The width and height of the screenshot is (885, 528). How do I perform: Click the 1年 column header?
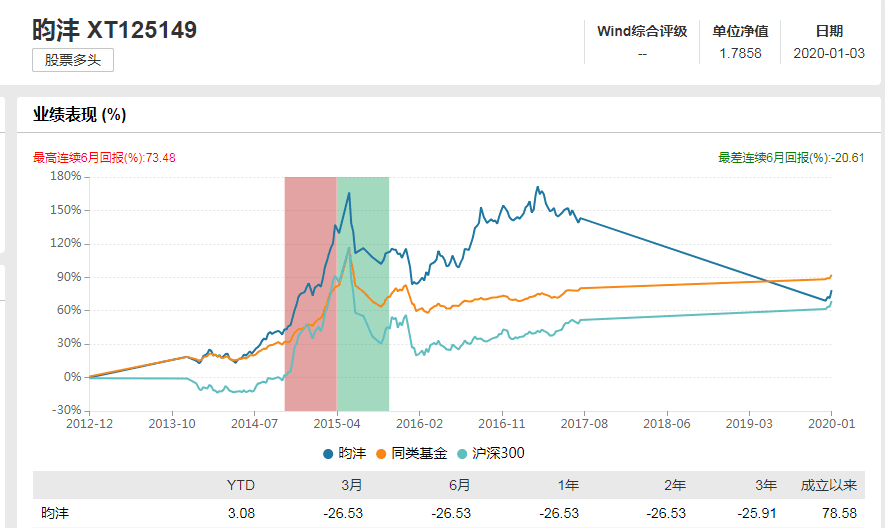(x=568, y=485)
